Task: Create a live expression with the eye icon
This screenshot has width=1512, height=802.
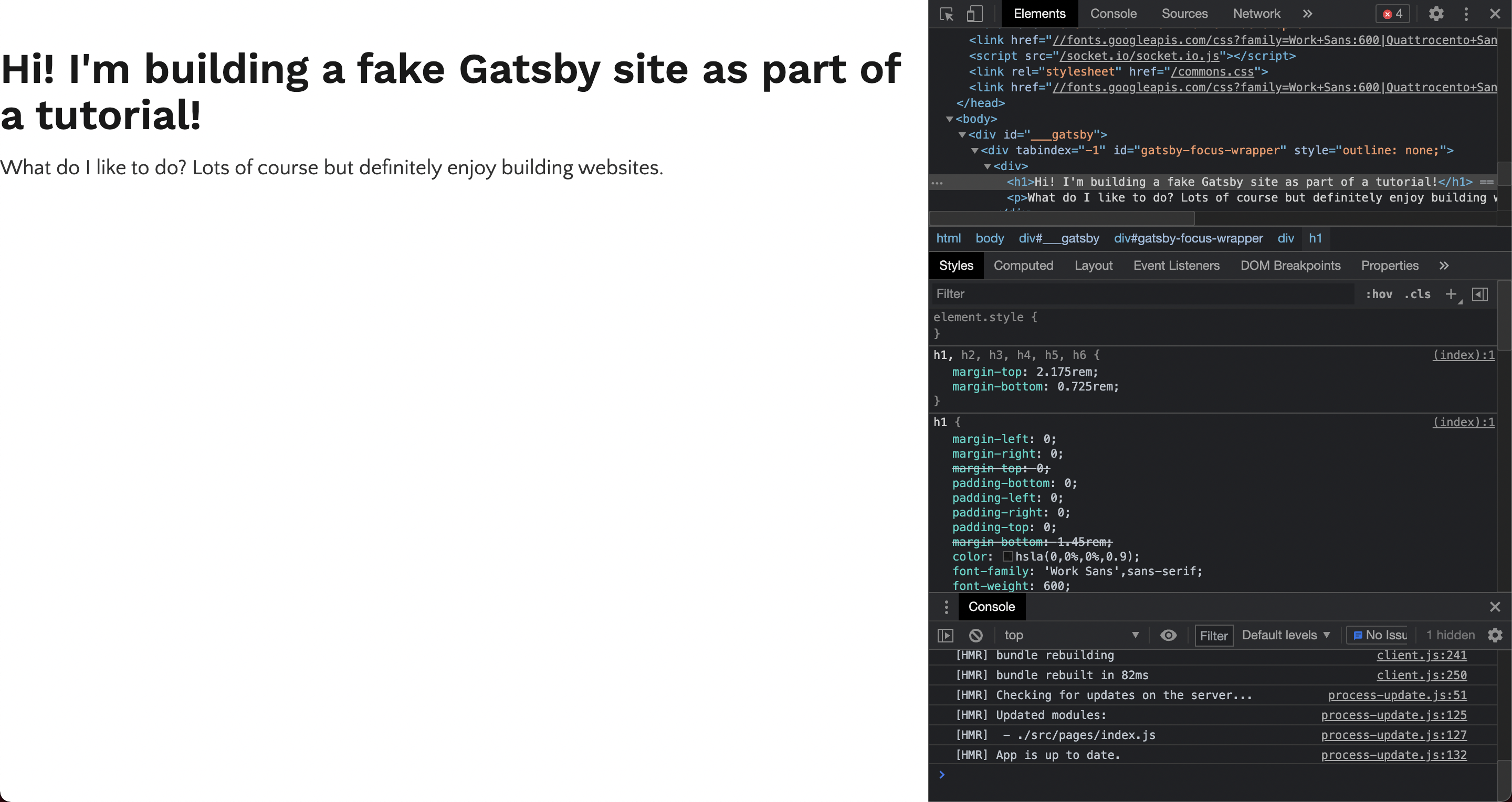Action: coord(1168,635)
